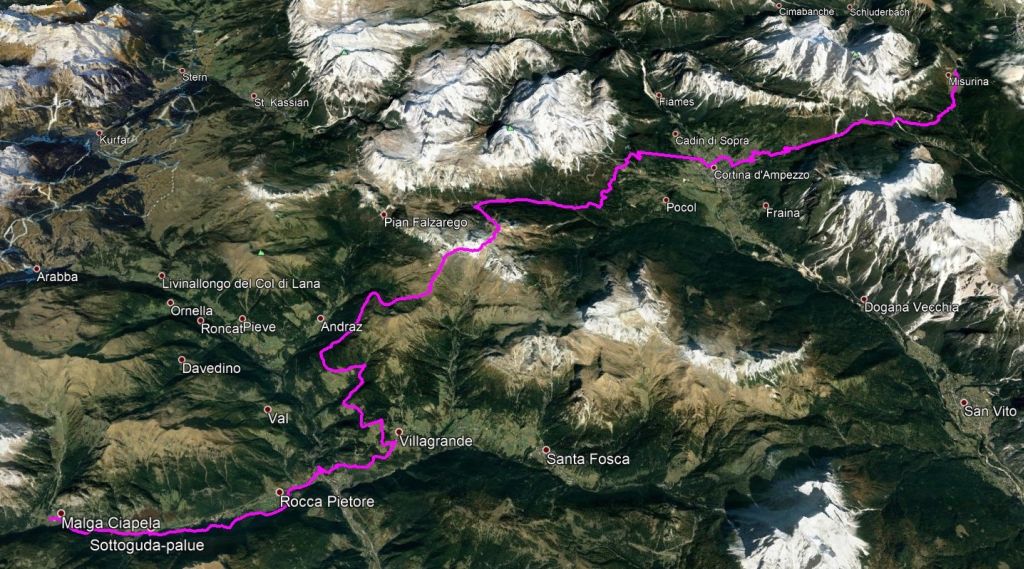The width and height of the screenshot is (1024, 569).
Task: Click the San Vito place marker
Action: pyautogui.click(x=964, y=403)
